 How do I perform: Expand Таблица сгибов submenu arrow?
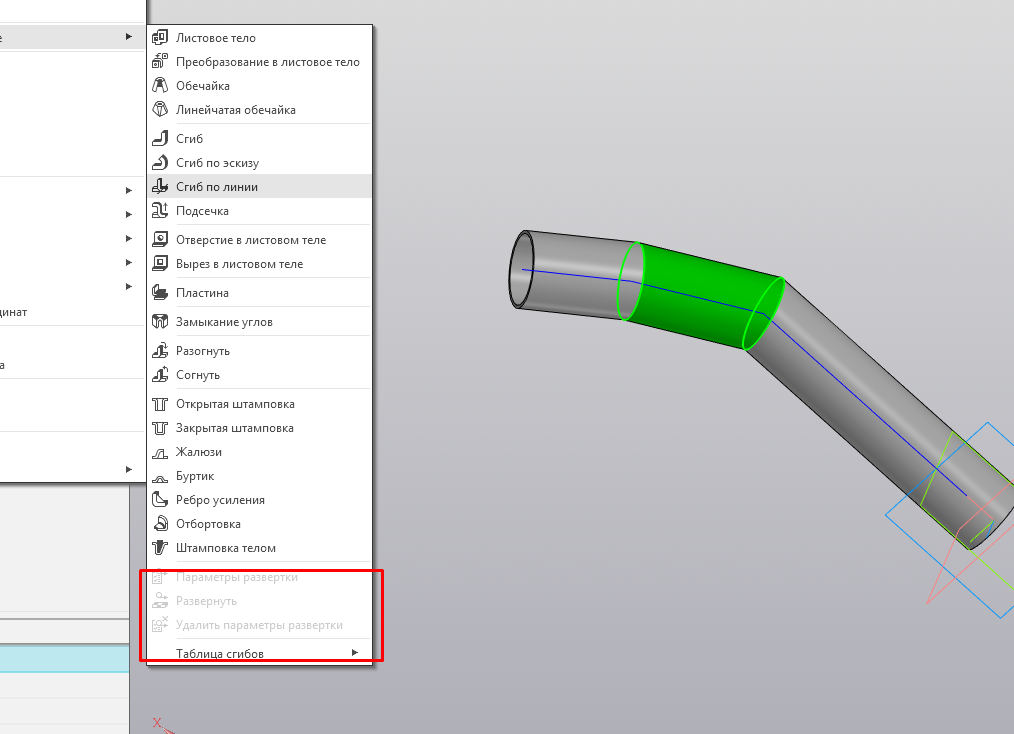pyautogui.click(x=354, y=653)
